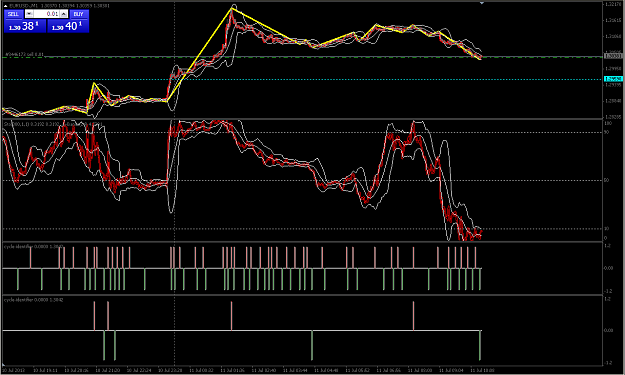Screen dimensions: 625x375
Task: Click the buy price 1.30 40 tile
Action: pos(68,26)
